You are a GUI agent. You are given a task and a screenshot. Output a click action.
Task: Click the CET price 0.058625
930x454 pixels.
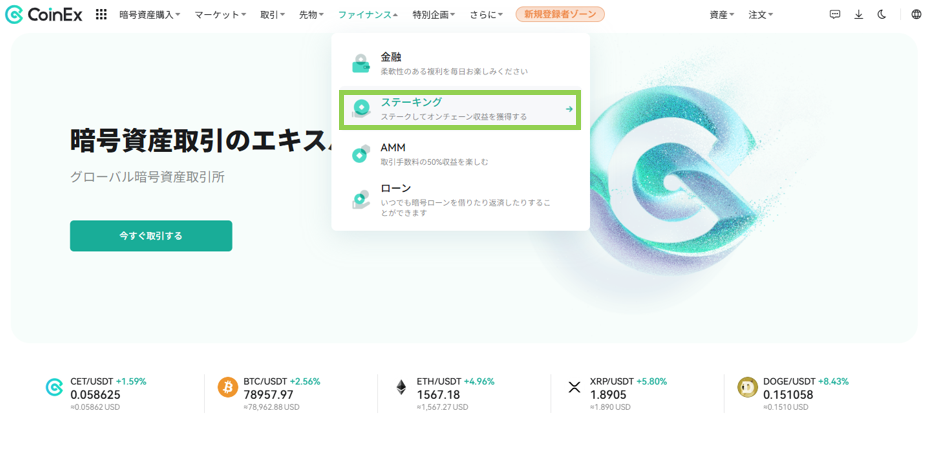point(95,395)
